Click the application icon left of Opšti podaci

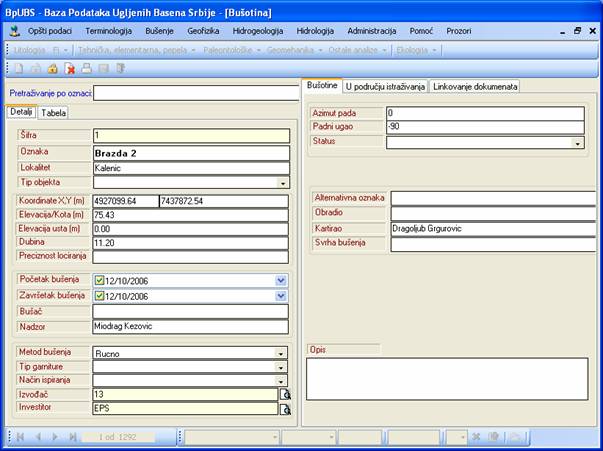[x=14, y=31]
